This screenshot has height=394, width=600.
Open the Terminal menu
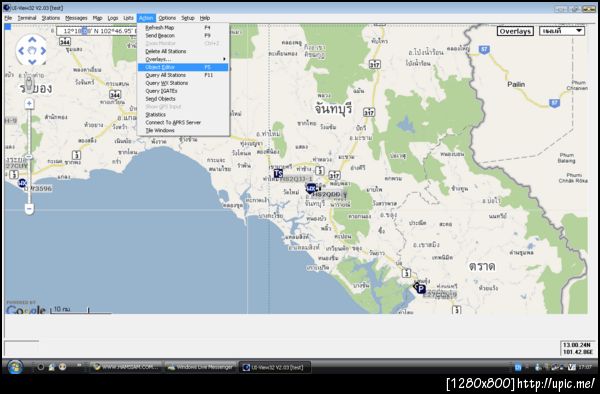[x=27, y=18]
